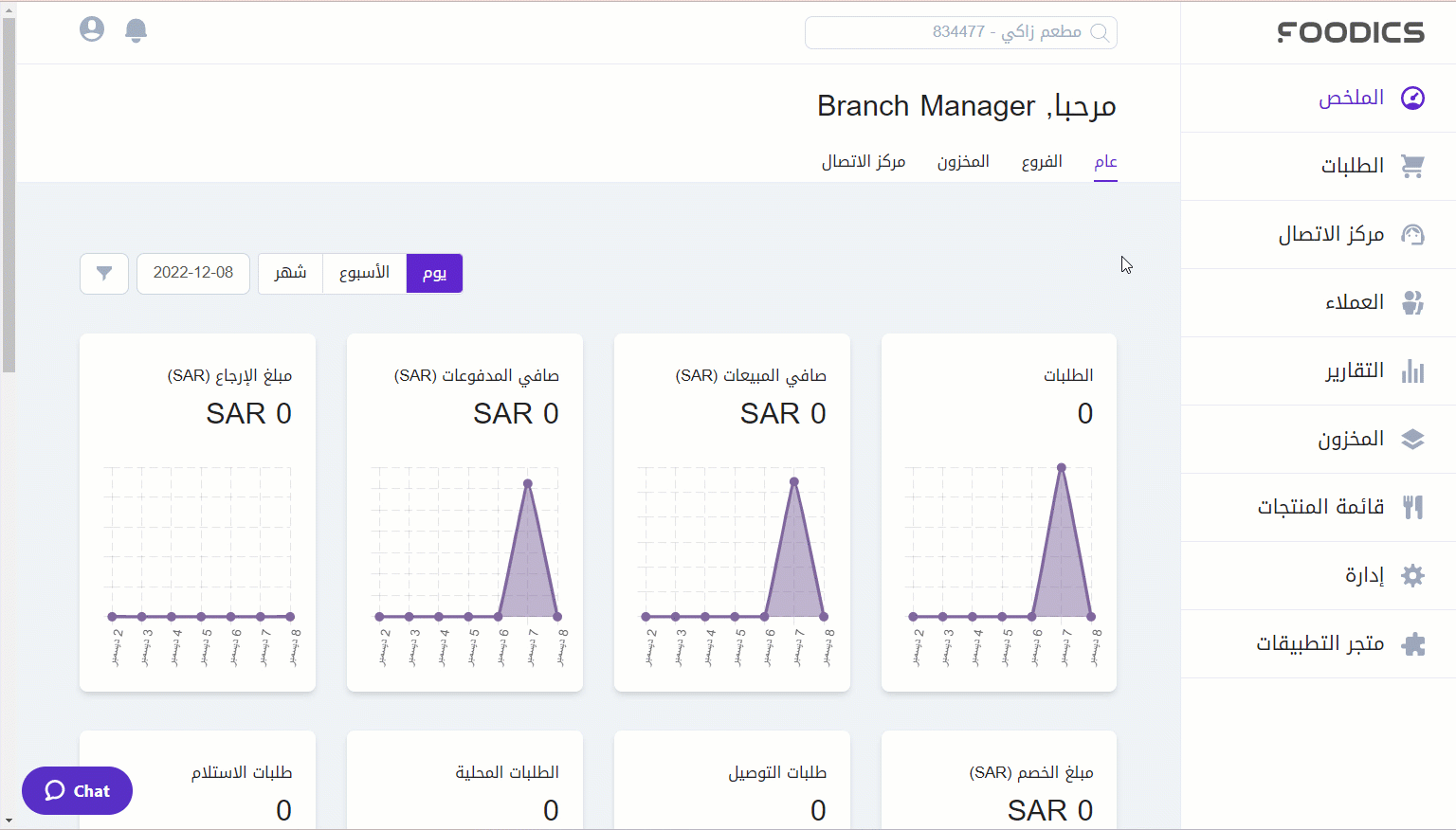Open the 2022-12-08 date picker

(193, 274)
